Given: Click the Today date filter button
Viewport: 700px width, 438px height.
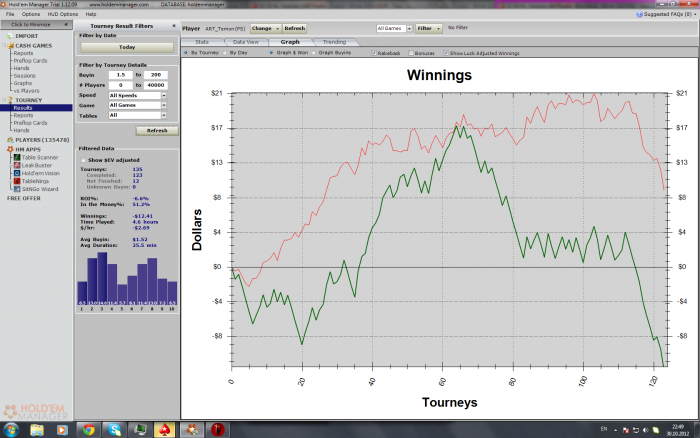Looking at the screenshot, I should tap(127, 47).
